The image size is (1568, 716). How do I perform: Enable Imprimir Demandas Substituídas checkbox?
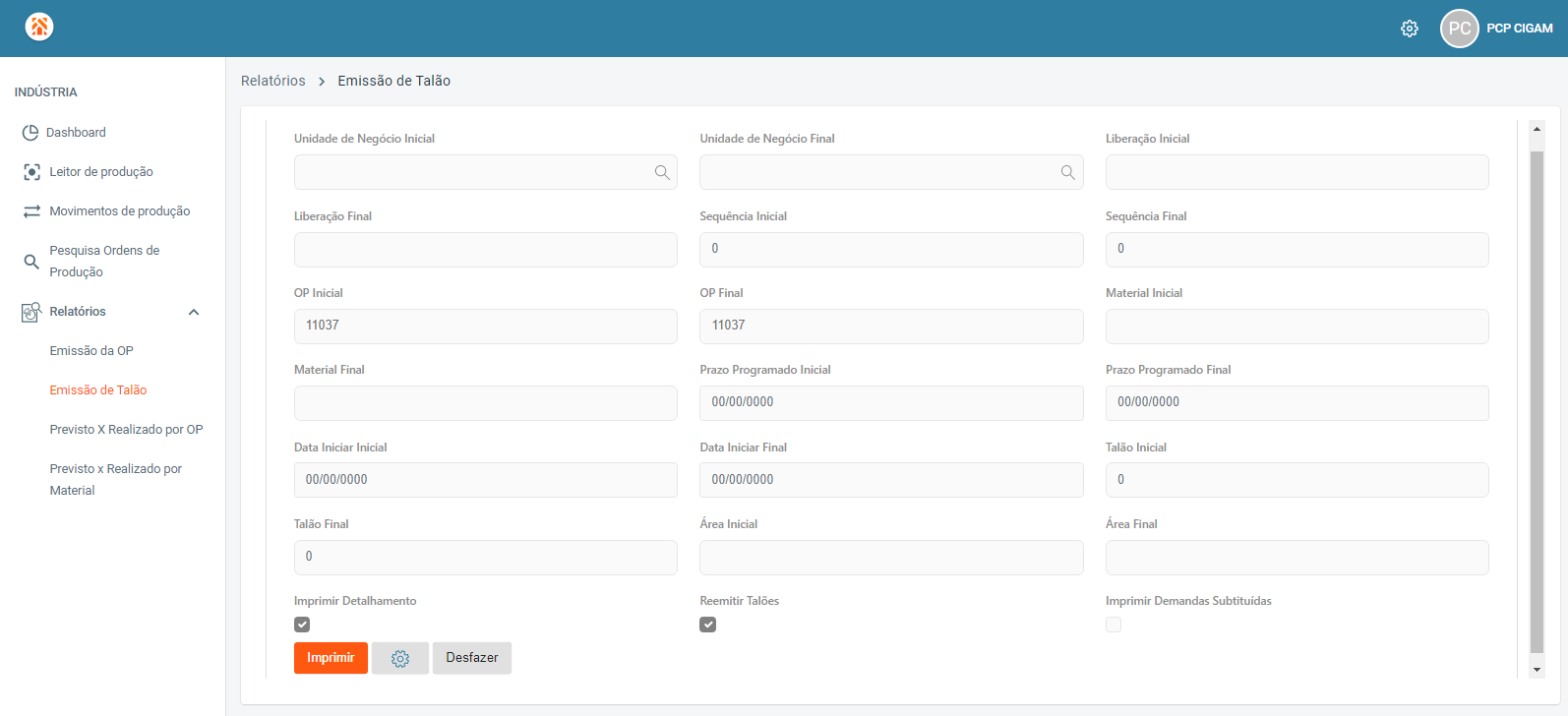point(1114,625)
